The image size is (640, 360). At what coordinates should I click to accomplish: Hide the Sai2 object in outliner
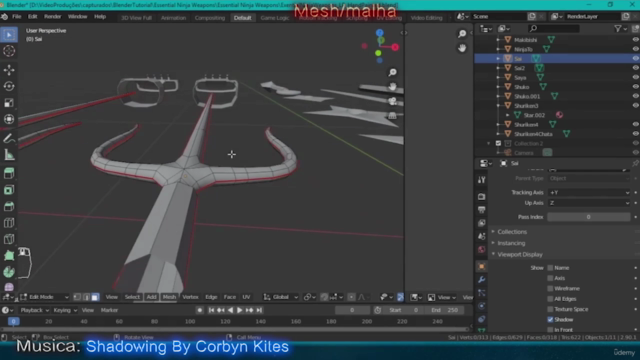636,68
